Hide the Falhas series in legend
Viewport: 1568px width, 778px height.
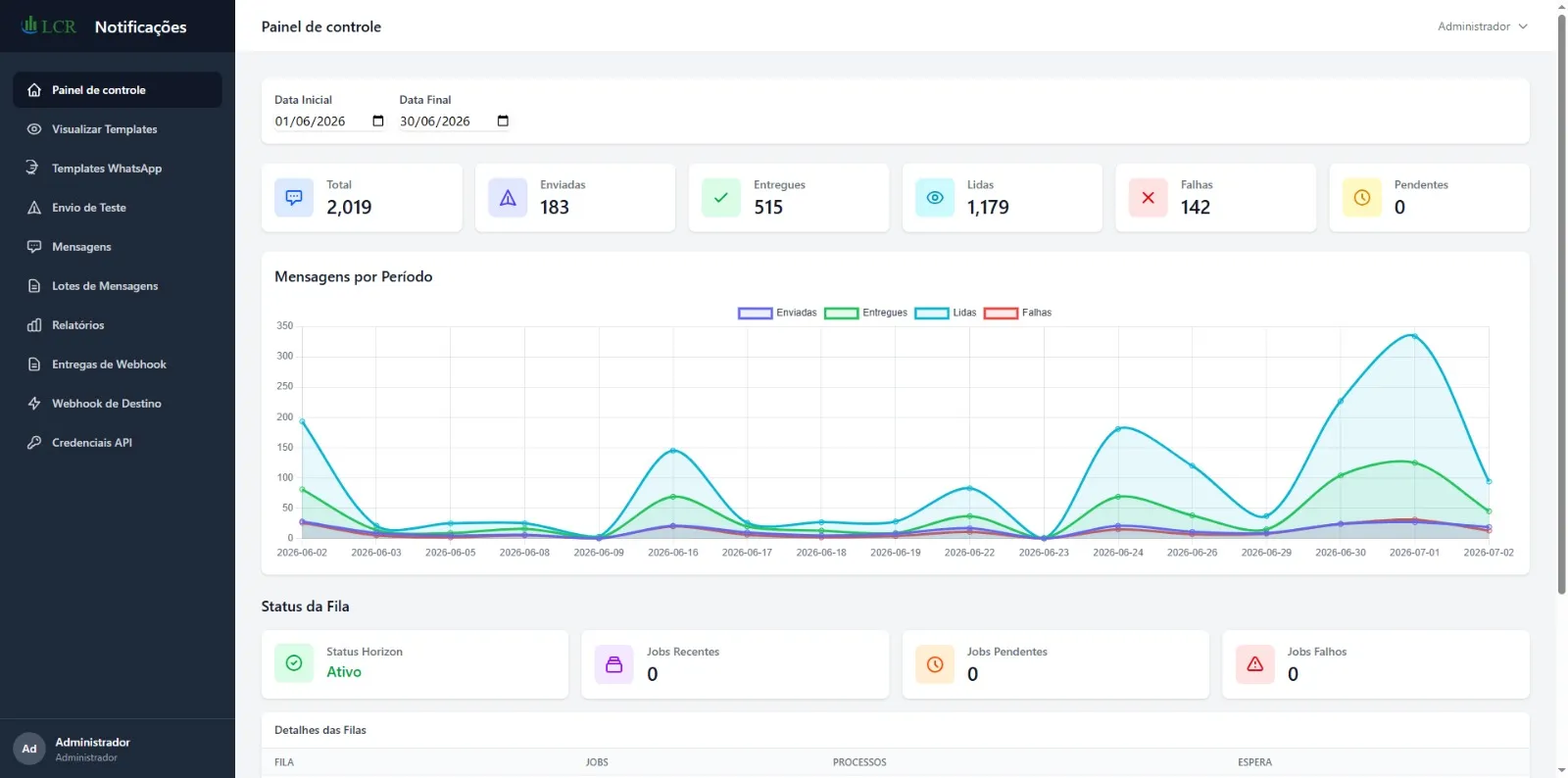click(1018, 314)
